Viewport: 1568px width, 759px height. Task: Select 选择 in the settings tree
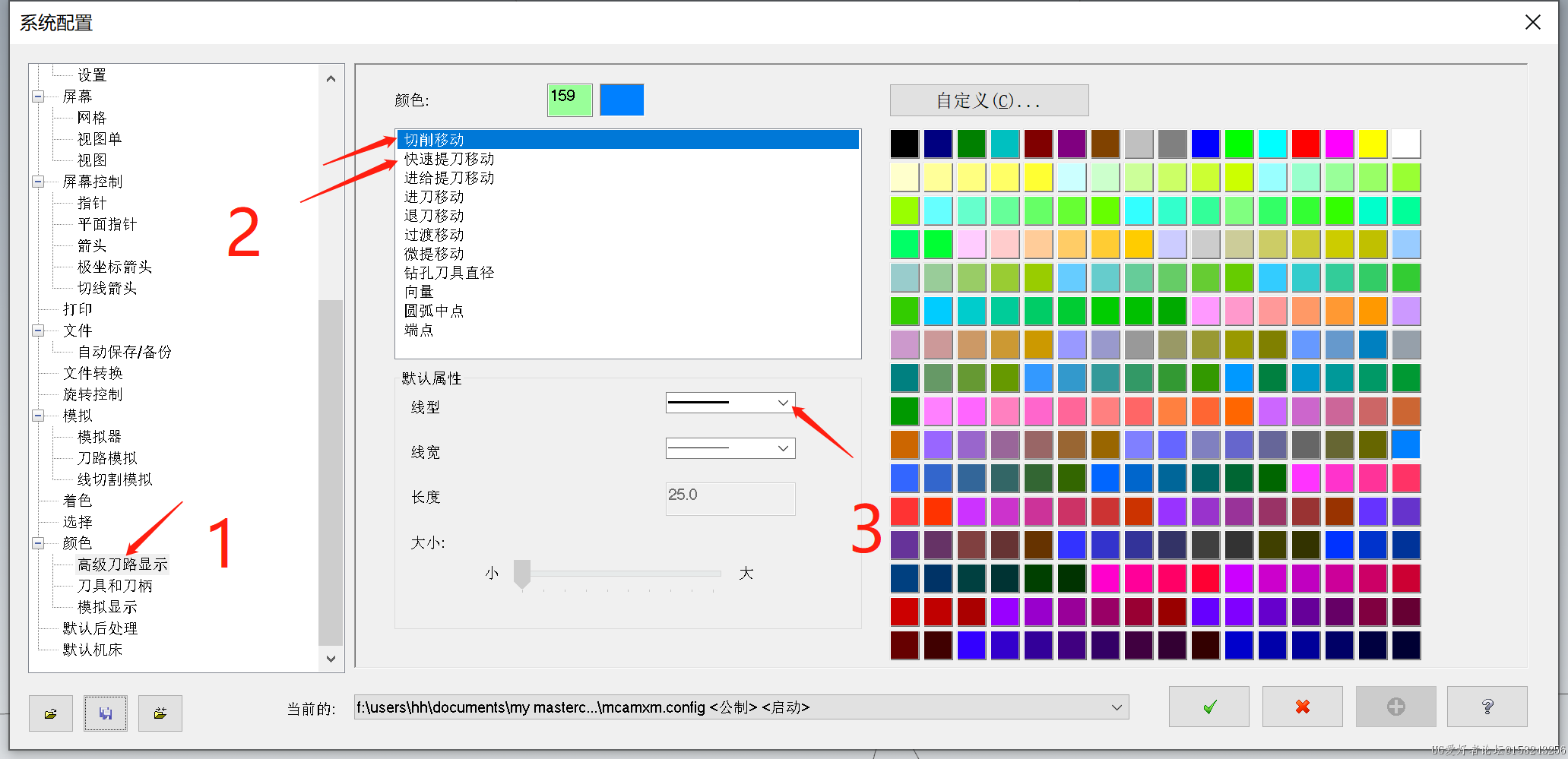click(78, 522)
